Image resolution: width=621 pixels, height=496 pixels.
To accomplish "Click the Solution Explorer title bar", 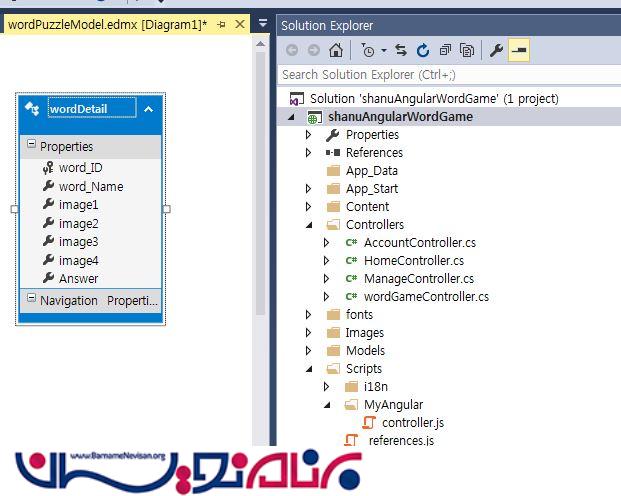I will tap(449, 25).
